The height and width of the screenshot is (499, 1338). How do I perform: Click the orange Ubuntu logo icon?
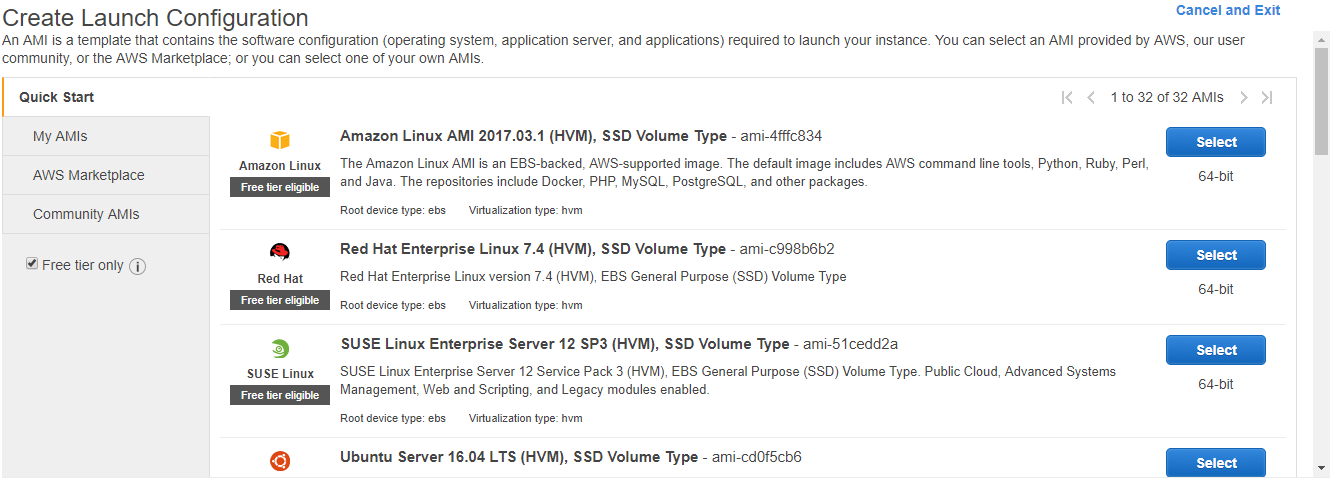pos(279,461)
